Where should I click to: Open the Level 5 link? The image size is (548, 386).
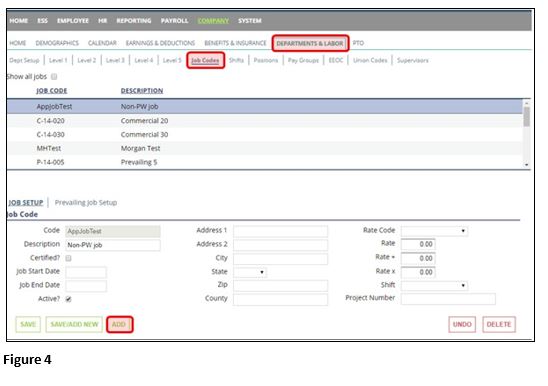click(172, 60)
